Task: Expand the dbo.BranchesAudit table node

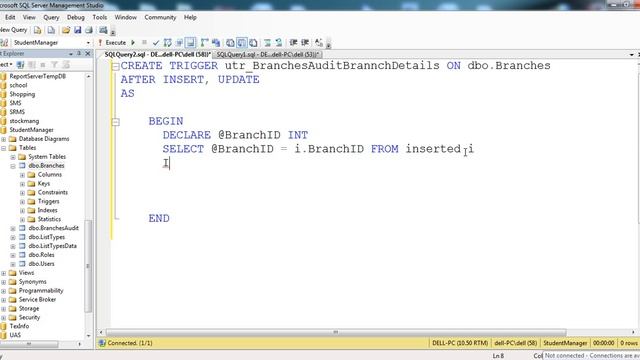Action: [13, 229]
